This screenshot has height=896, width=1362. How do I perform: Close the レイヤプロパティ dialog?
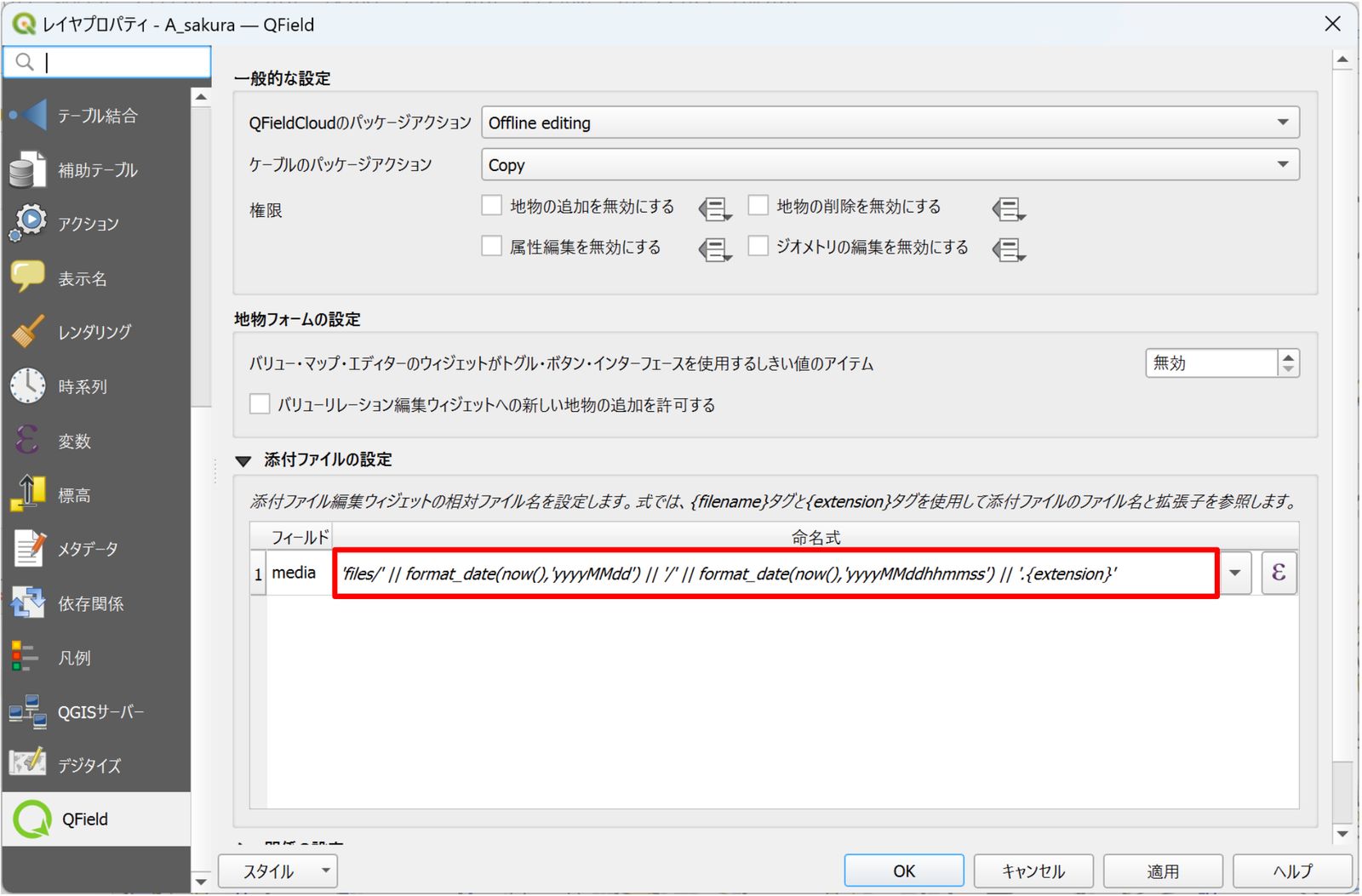[1333, 24]
